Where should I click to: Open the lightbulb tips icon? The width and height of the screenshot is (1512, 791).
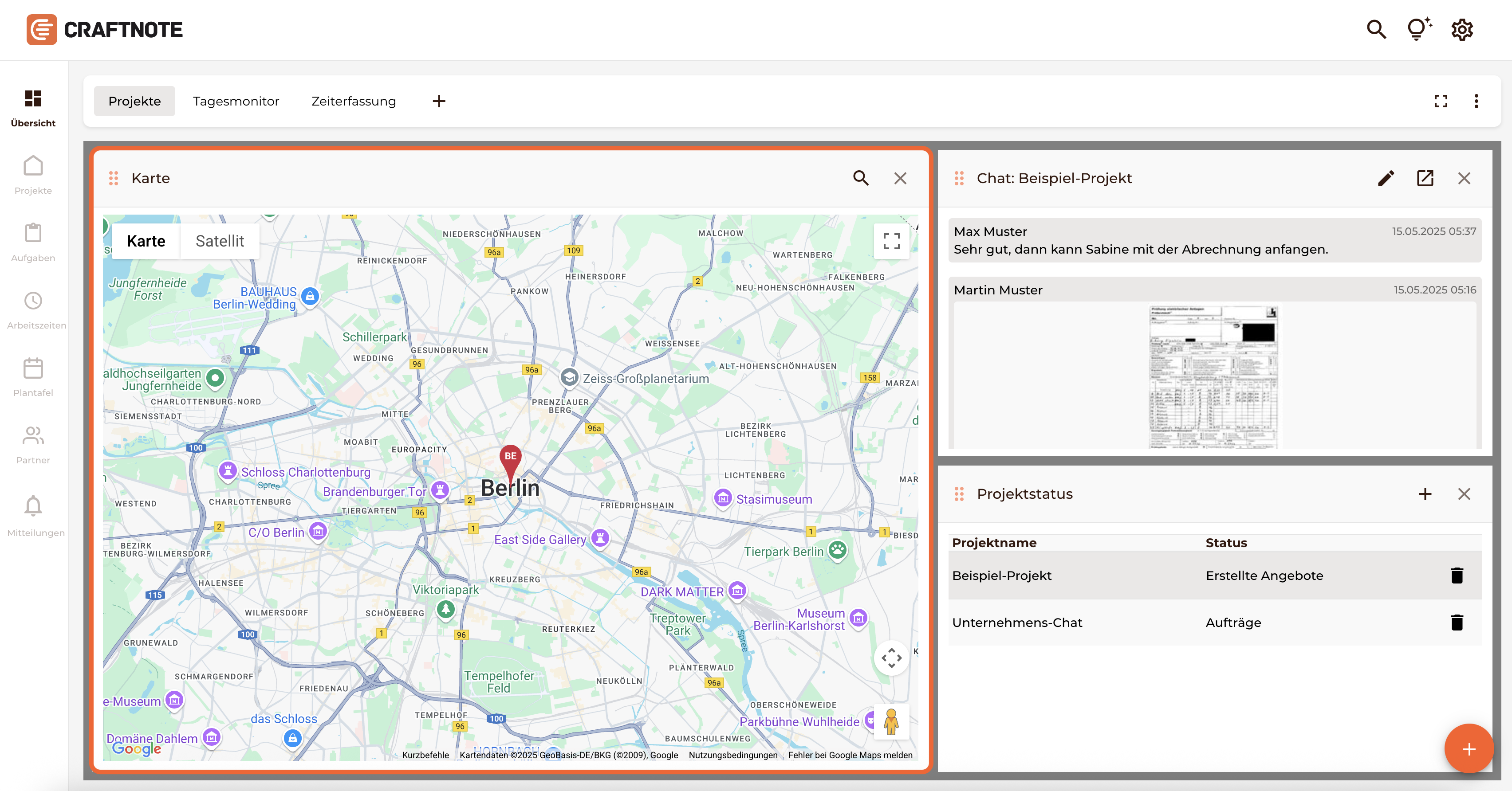coord(1419,29)
